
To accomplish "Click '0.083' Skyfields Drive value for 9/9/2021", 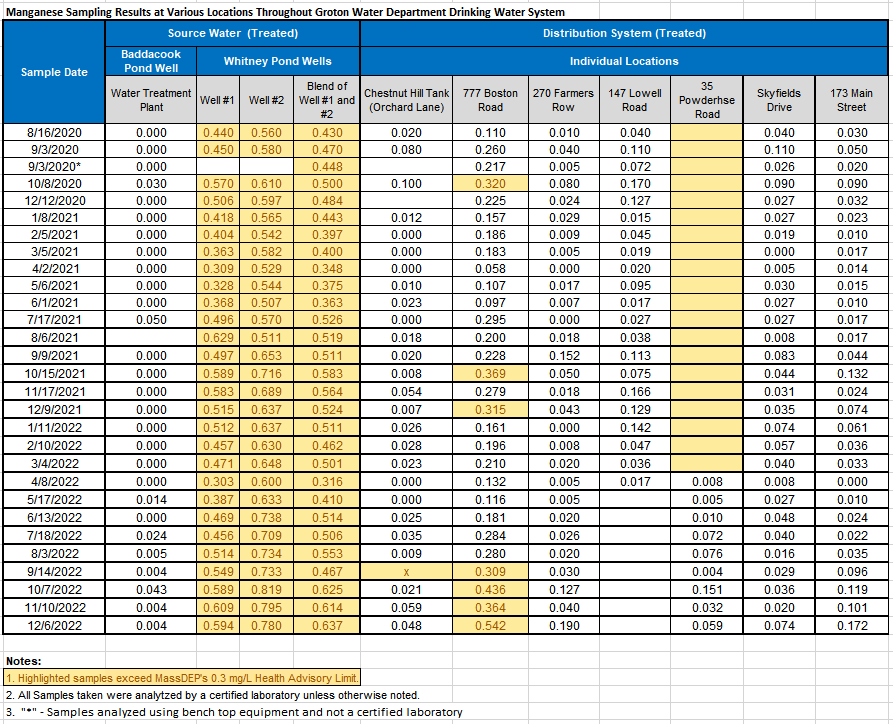I will click(779, 355).
